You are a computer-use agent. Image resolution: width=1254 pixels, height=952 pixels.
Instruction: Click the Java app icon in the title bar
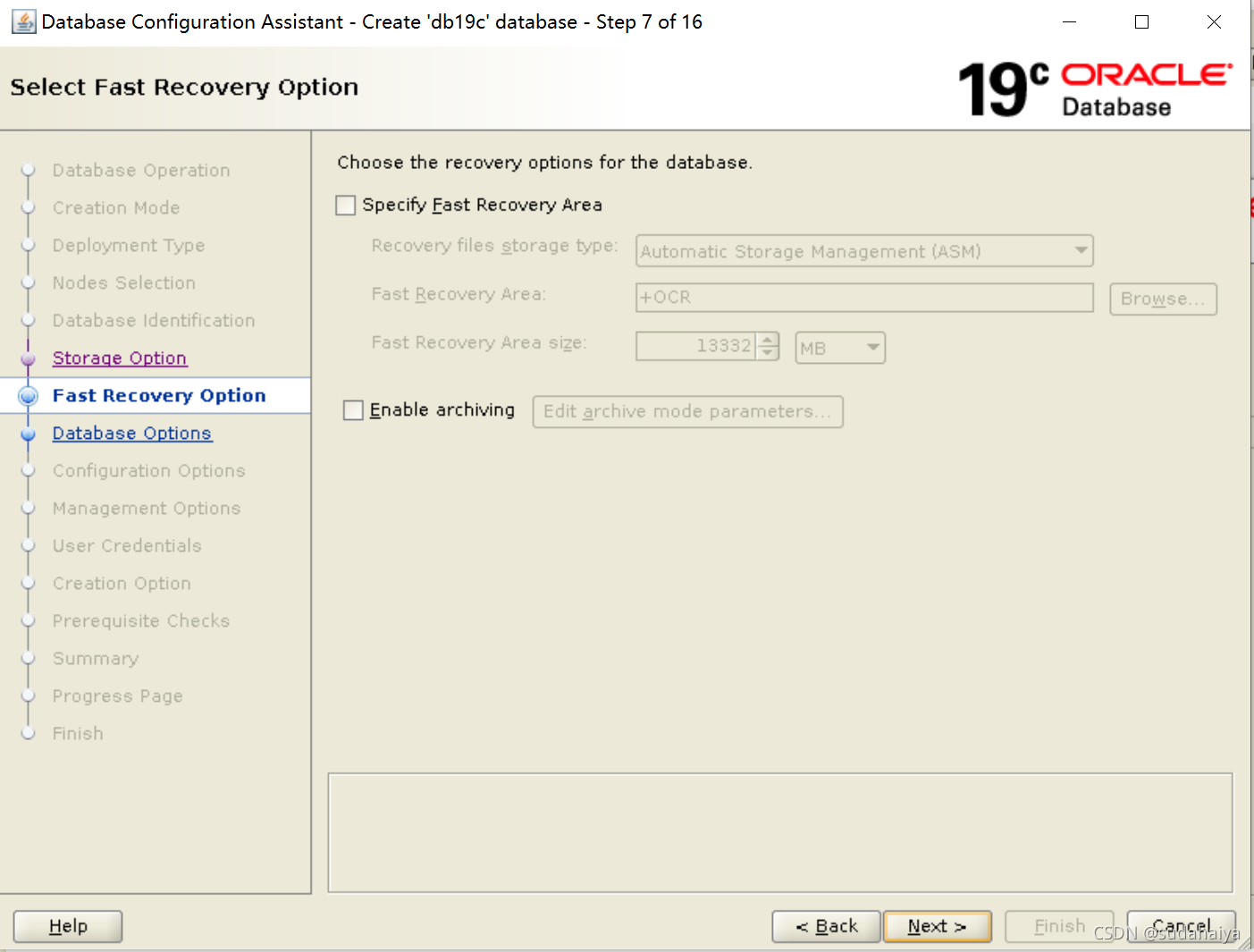tap(24, 21)
